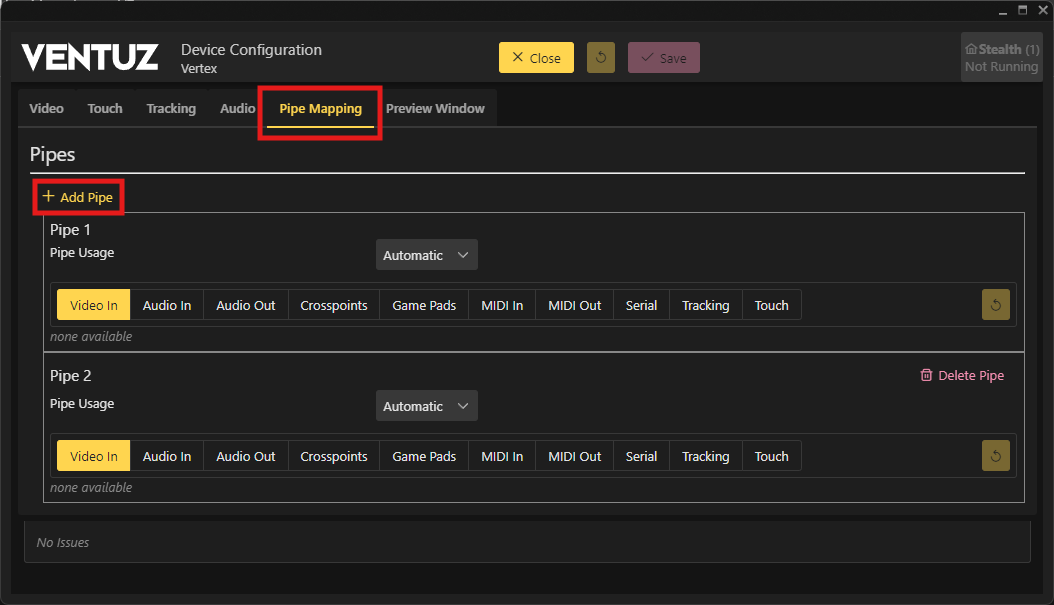Click the No Issues status bar
1054x605 pixels.
pyautogui.click(x=526, y=542)
